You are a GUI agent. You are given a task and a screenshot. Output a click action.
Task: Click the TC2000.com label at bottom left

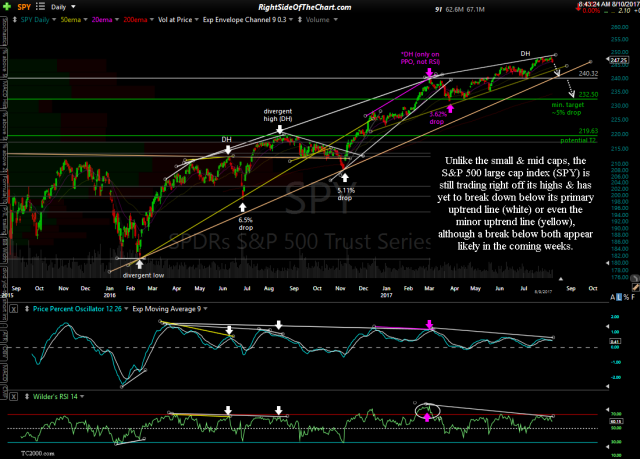[38, 453]
